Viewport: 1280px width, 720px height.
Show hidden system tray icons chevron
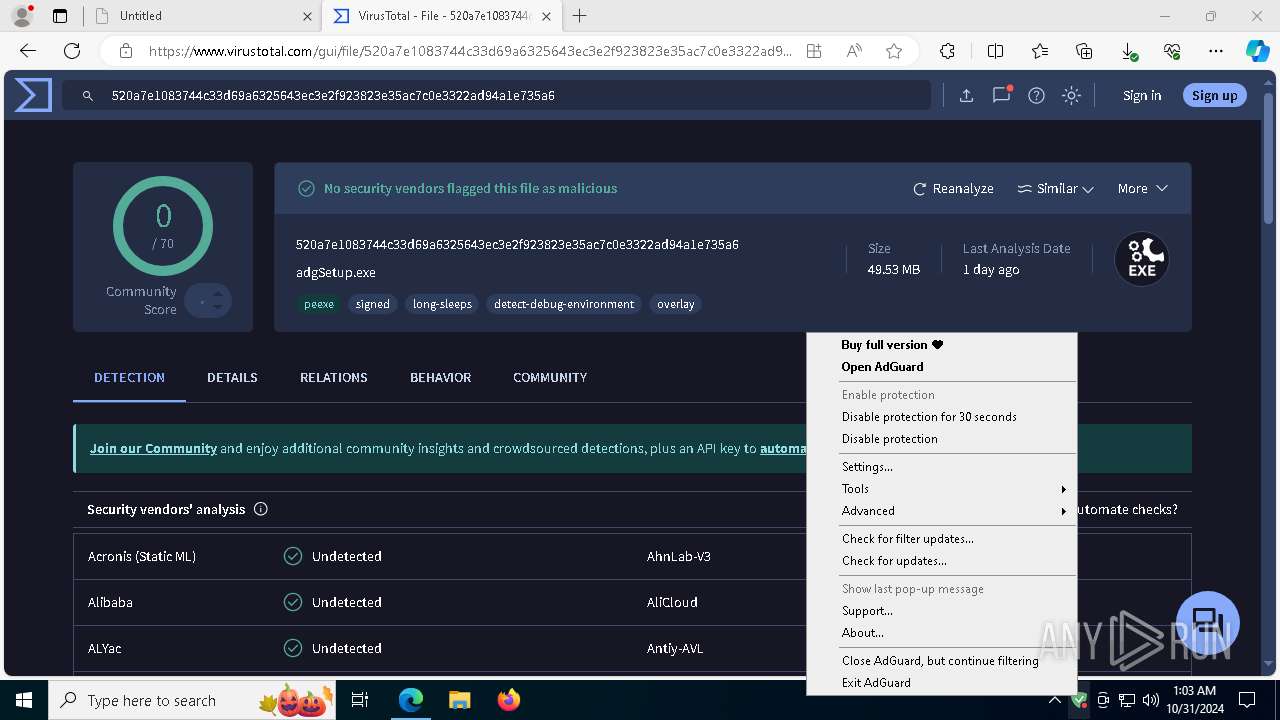pos(1055,700)
